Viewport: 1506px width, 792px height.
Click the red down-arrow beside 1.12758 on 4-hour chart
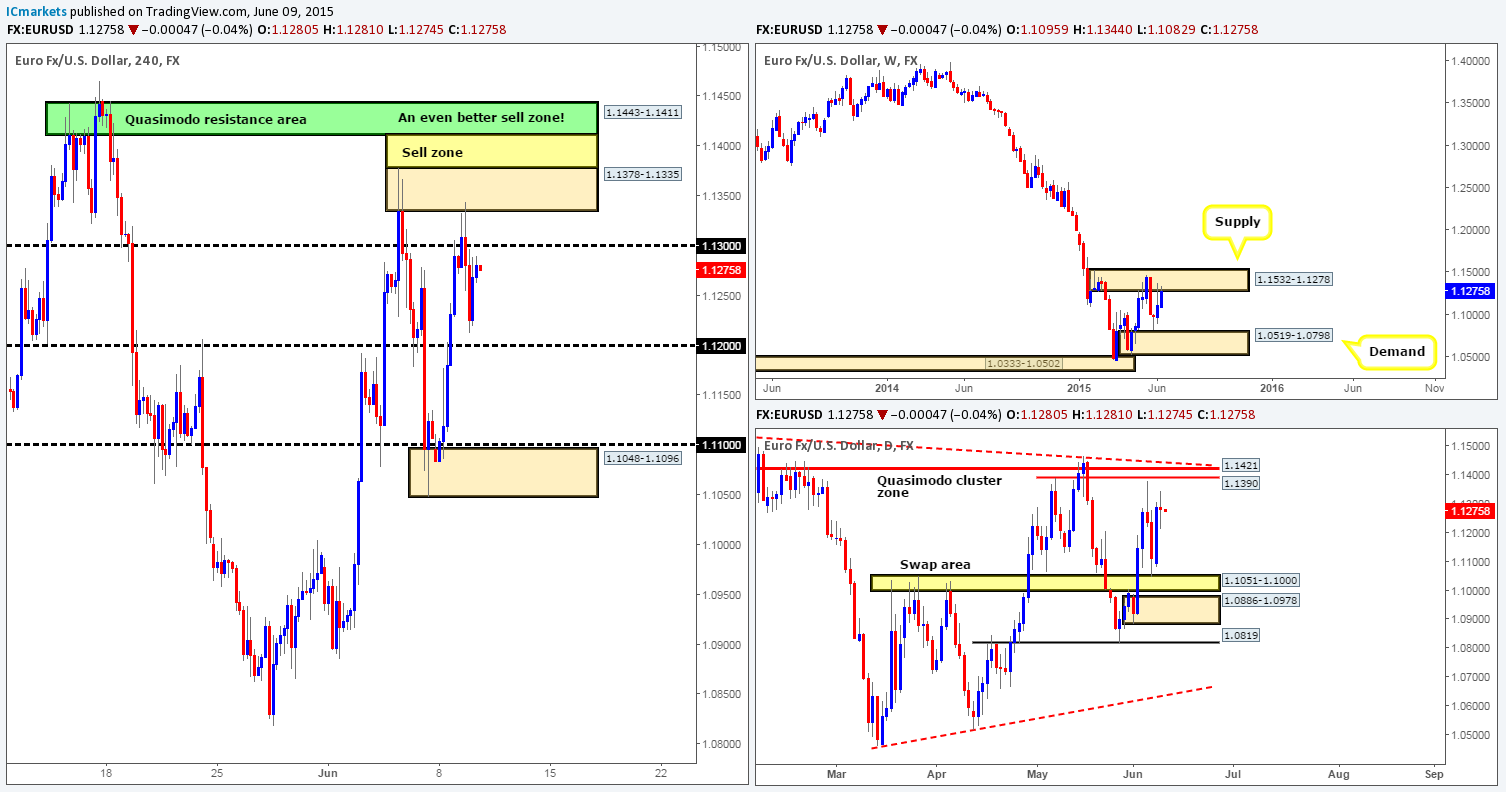pos(135,30)
